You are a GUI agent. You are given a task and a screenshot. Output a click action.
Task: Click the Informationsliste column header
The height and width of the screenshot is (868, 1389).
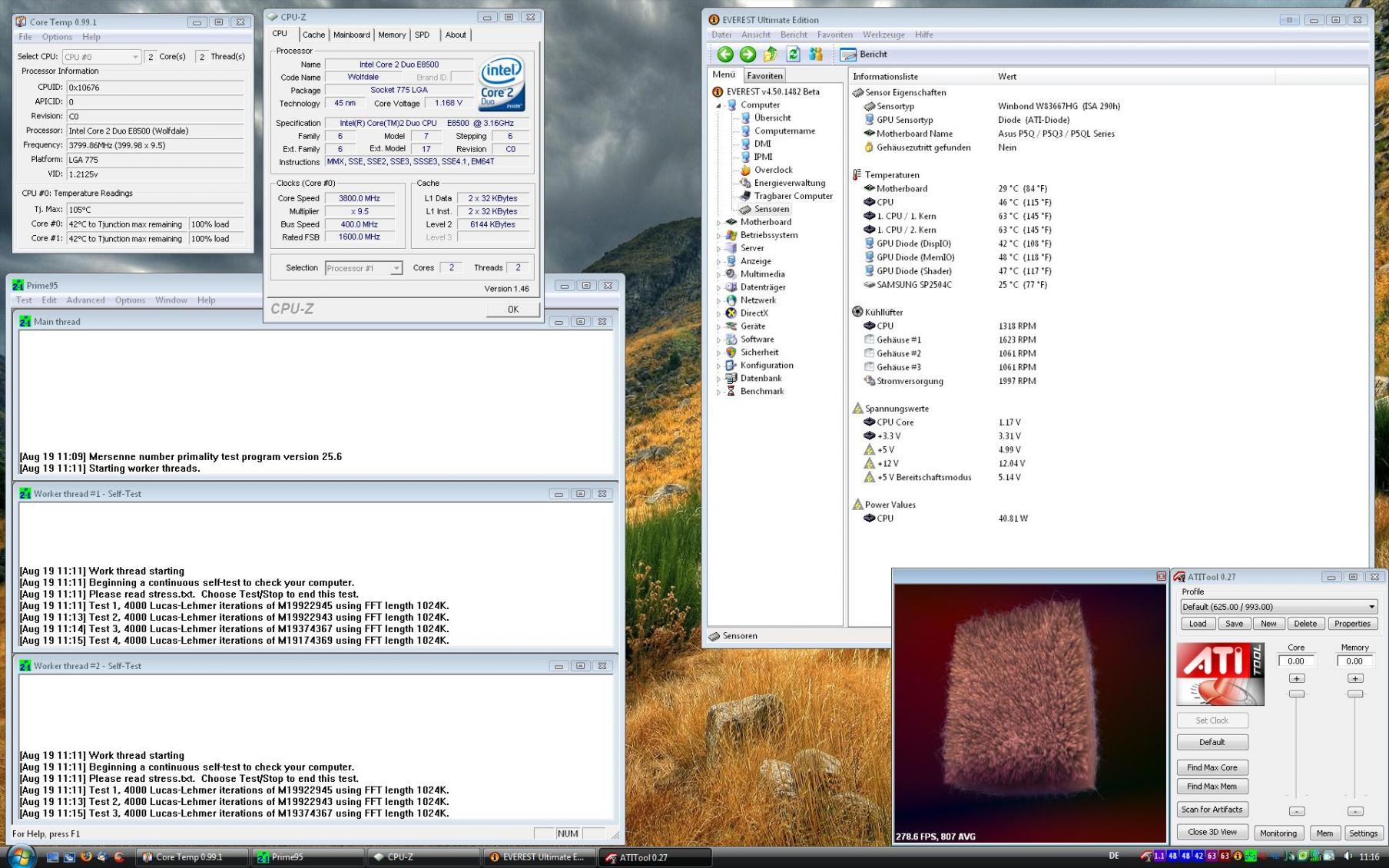point(920,77)
